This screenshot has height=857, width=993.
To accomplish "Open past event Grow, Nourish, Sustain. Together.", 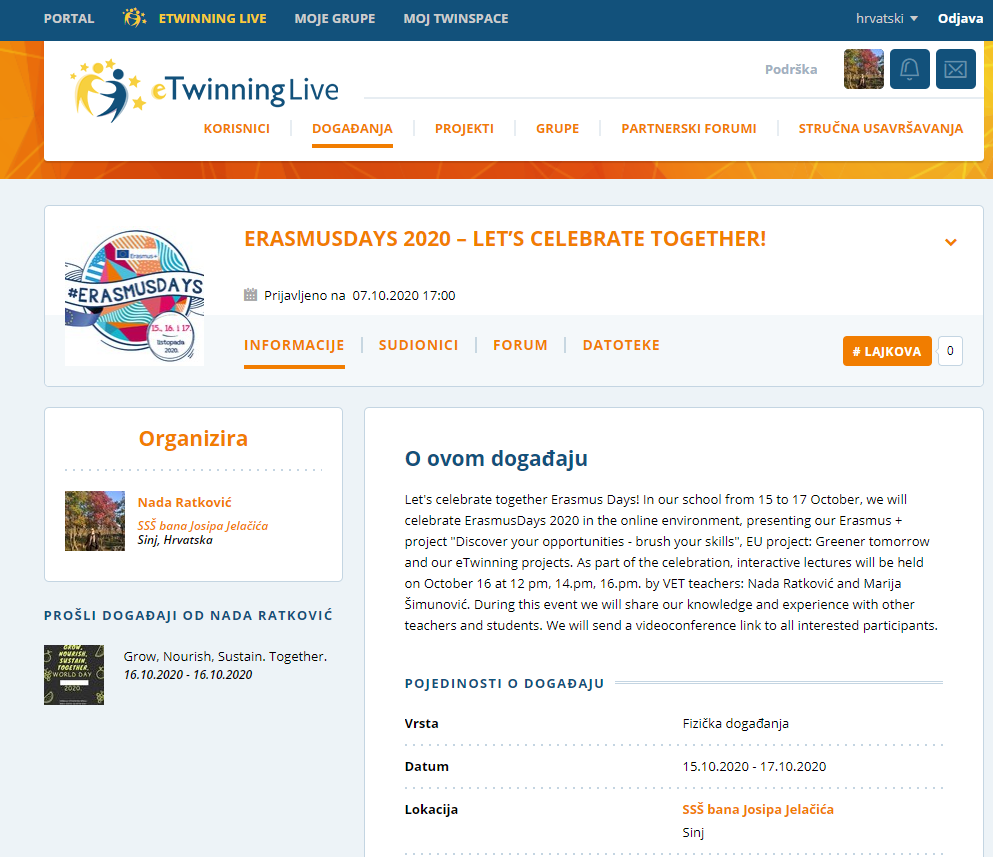I will tap(225, 656).
